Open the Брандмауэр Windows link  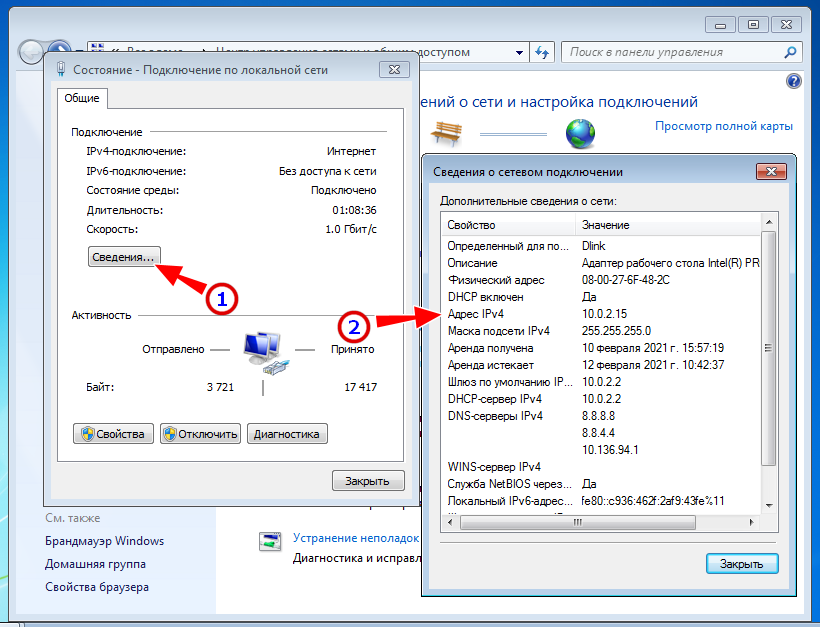tap(104, 541)
